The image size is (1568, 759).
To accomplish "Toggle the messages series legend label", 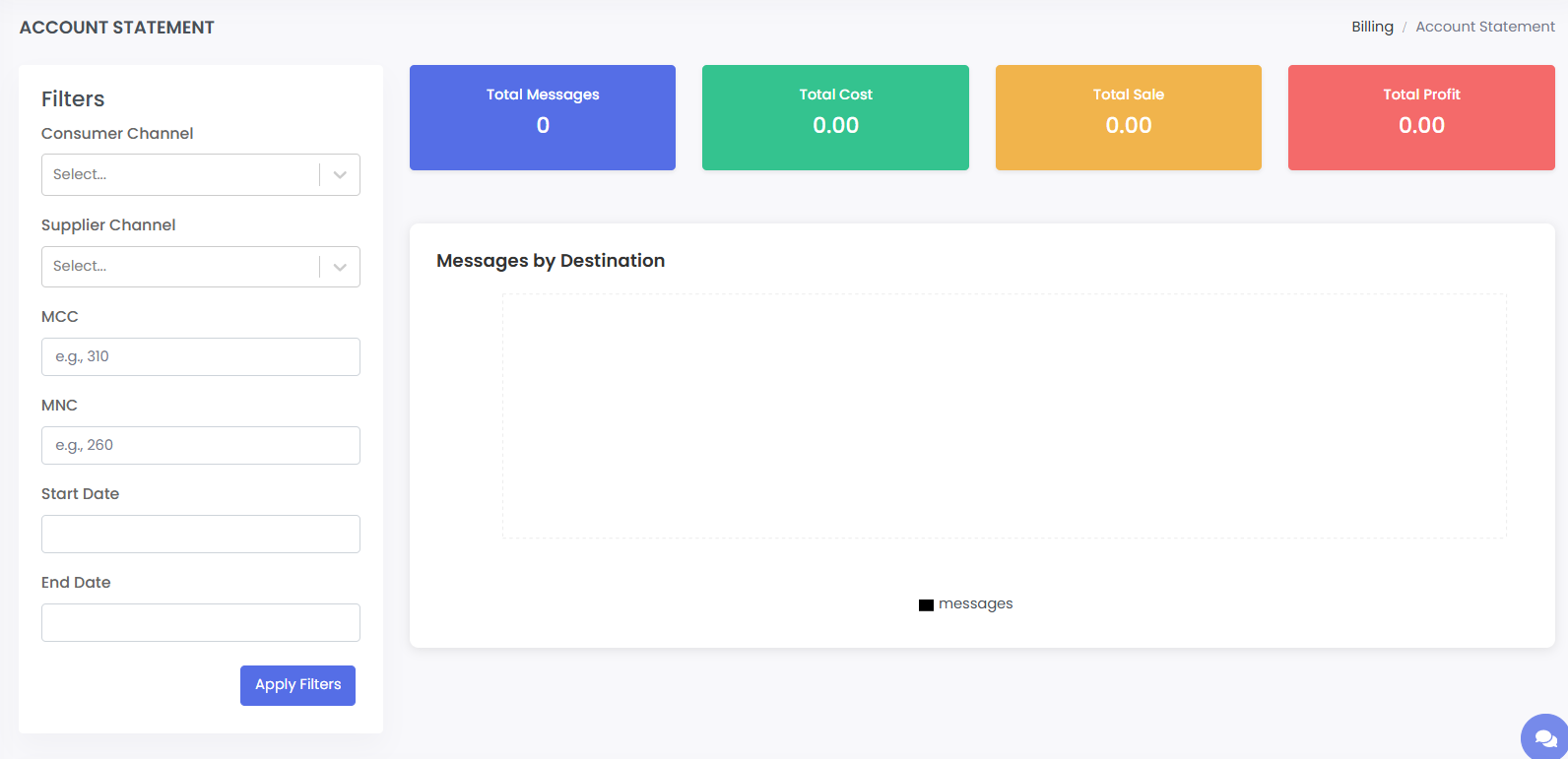I will tap(975, 604).
